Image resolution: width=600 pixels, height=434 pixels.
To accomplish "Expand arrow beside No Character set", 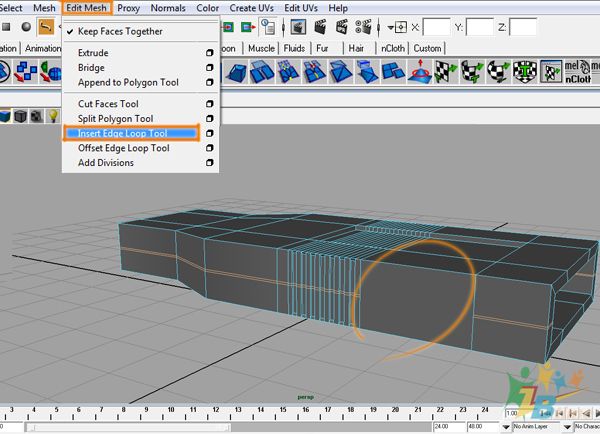I will pos(567,427).
